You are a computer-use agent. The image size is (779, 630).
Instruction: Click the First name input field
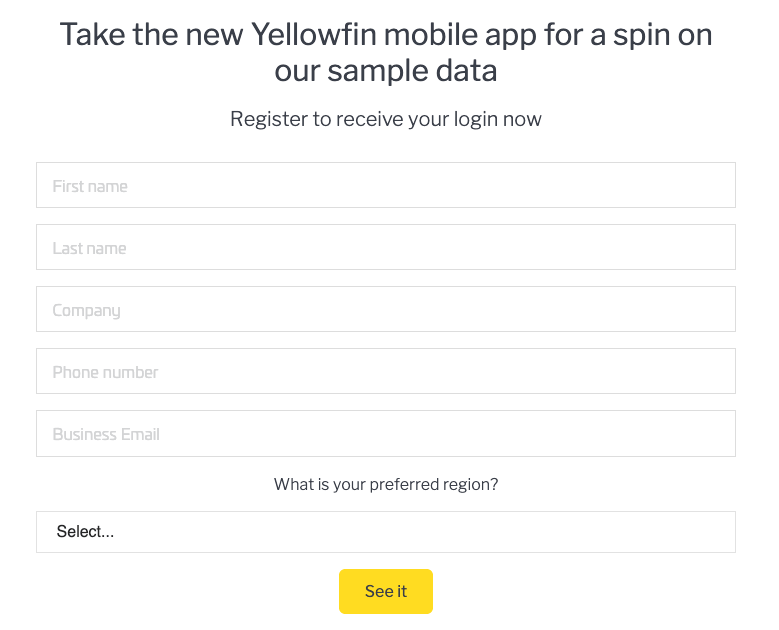385,186
